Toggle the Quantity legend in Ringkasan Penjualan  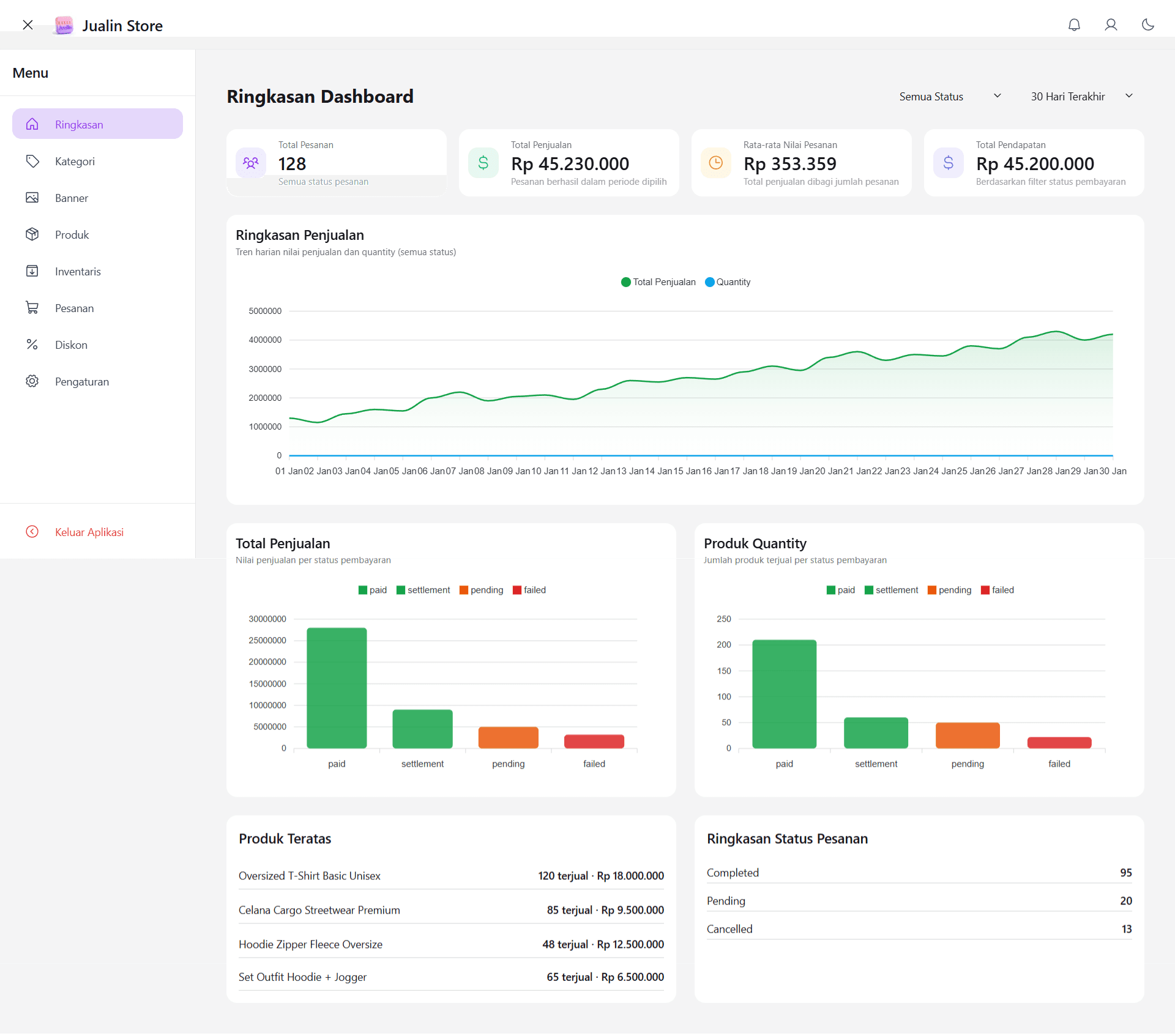[728, 281]
